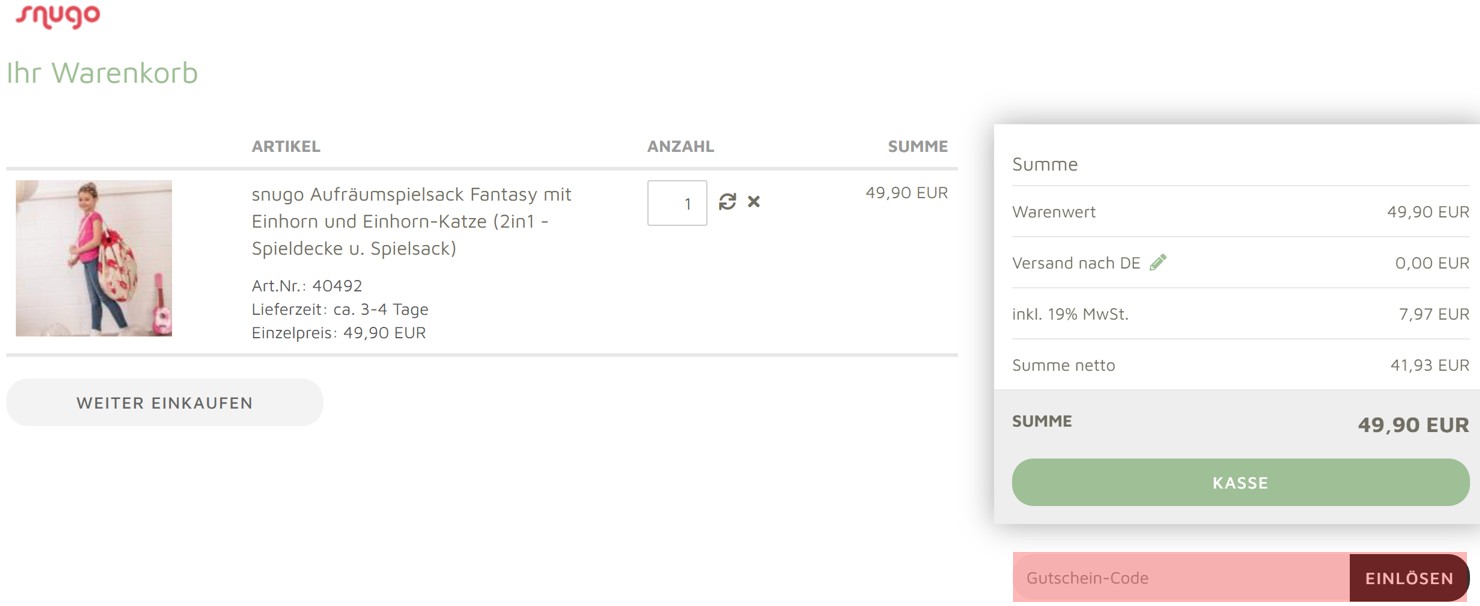Click the ARTIKEL column header
This screenshot has width=1480, height=606.
click(286, 146)
